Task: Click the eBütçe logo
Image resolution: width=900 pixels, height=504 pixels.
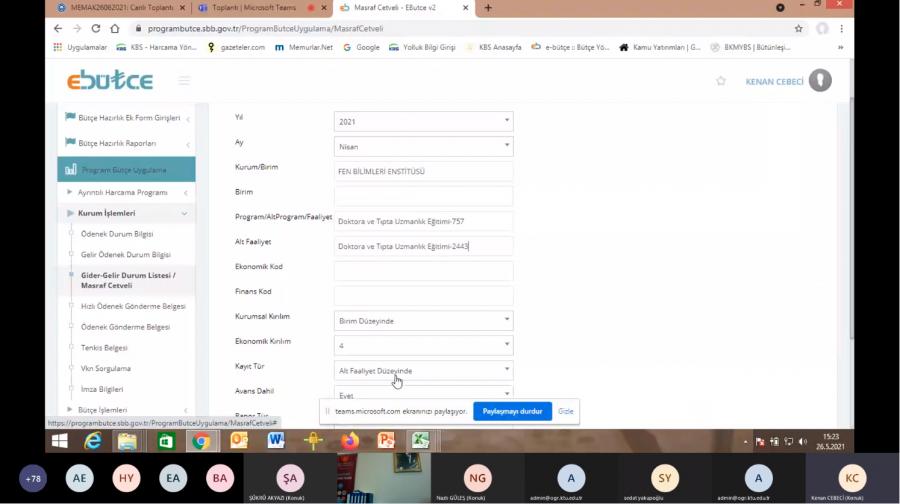Action: [x=110, y=81]
